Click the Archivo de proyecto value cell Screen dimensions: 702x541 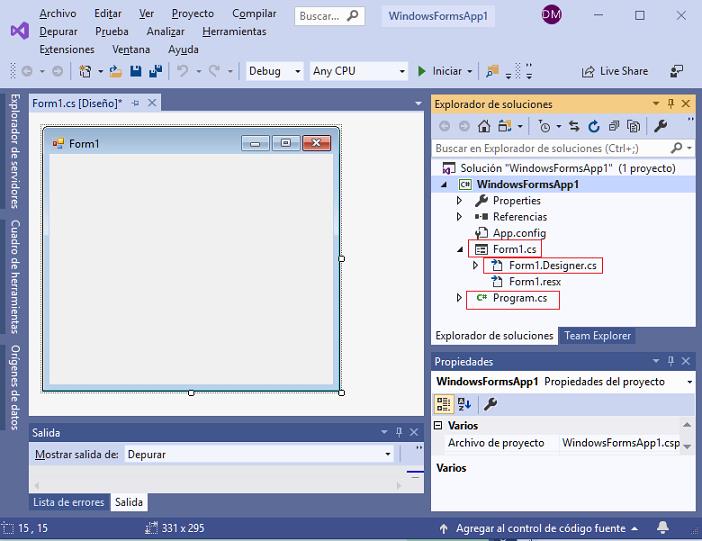(621, 442)
